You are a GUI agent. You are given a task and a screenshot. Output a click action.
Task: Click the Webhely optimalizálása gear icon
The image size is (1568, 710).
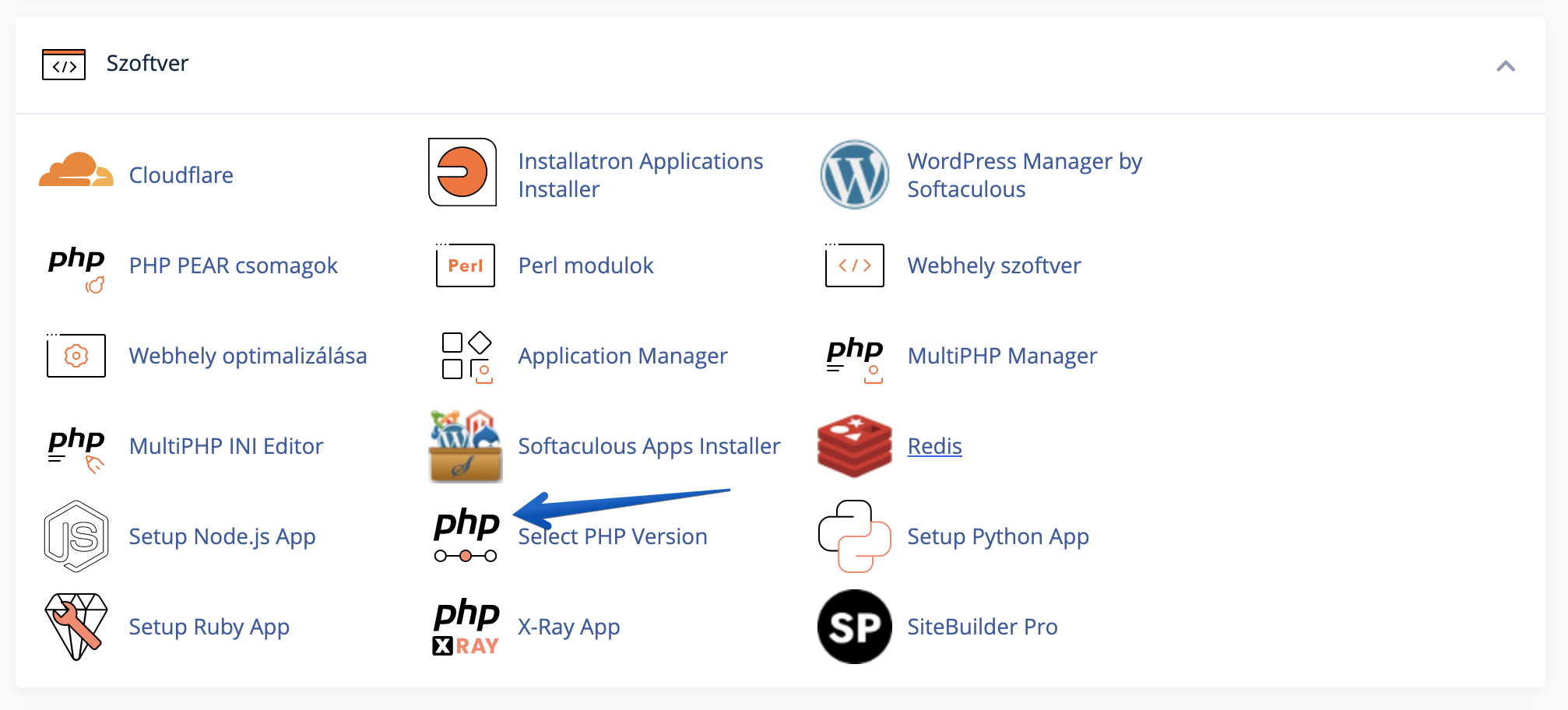[76, 356]
